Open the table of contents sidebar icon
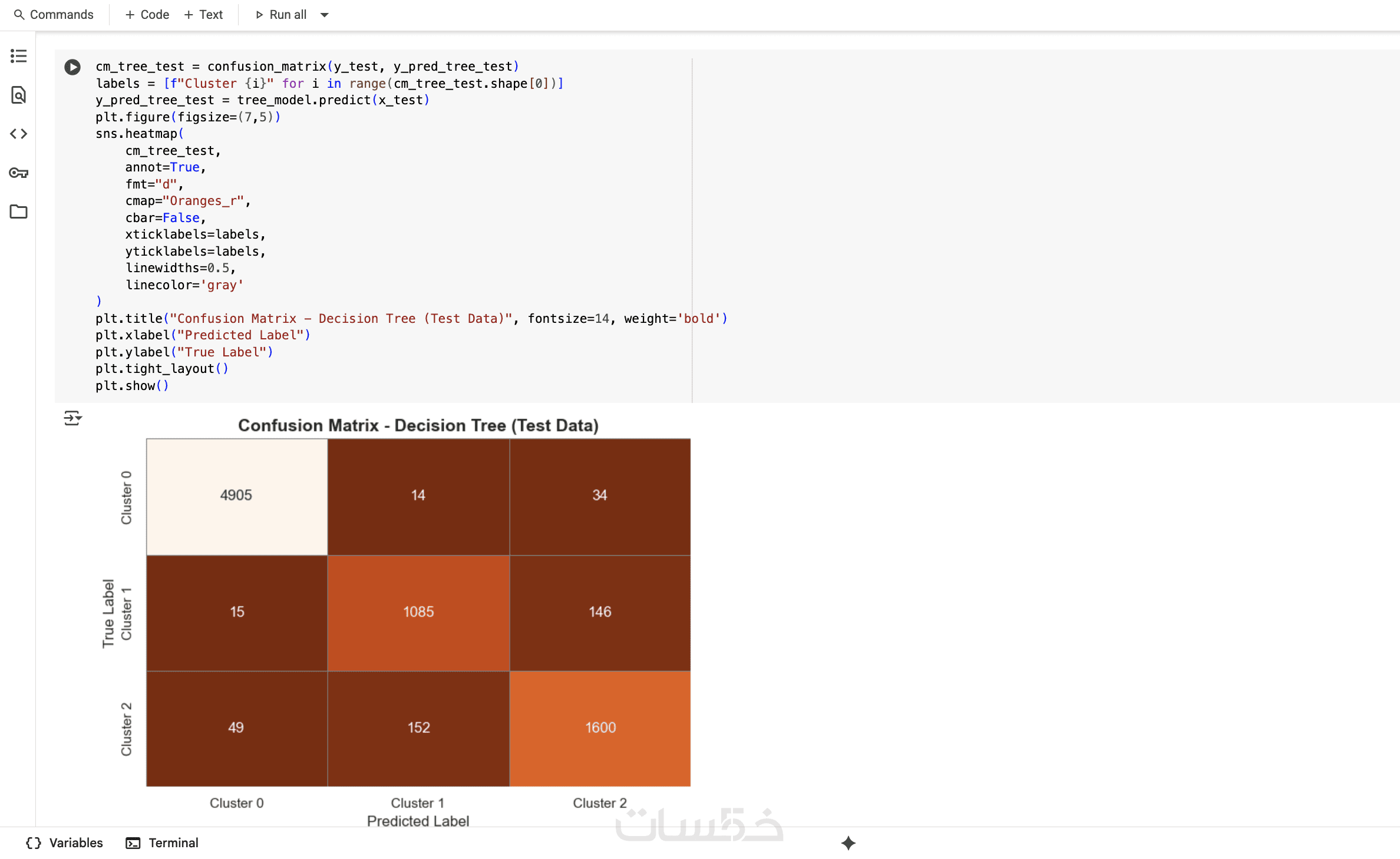Image resolution: width=1400 pixels, height=859 pixels. pyautogui.click(x=18, y=56)
